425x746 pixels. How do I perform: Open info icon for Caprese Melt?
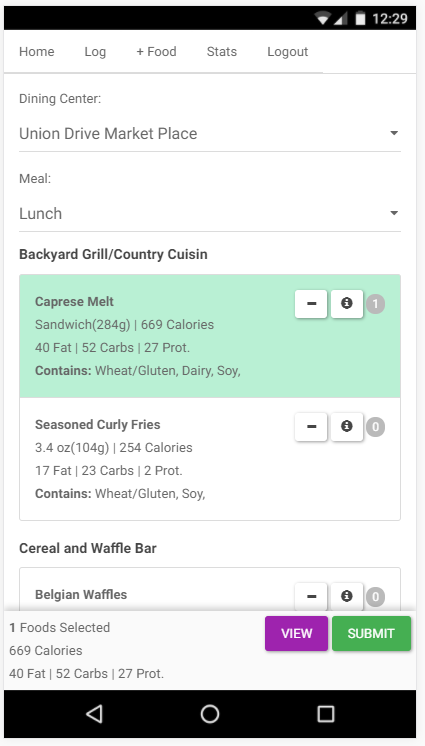(x=346, y=304)
